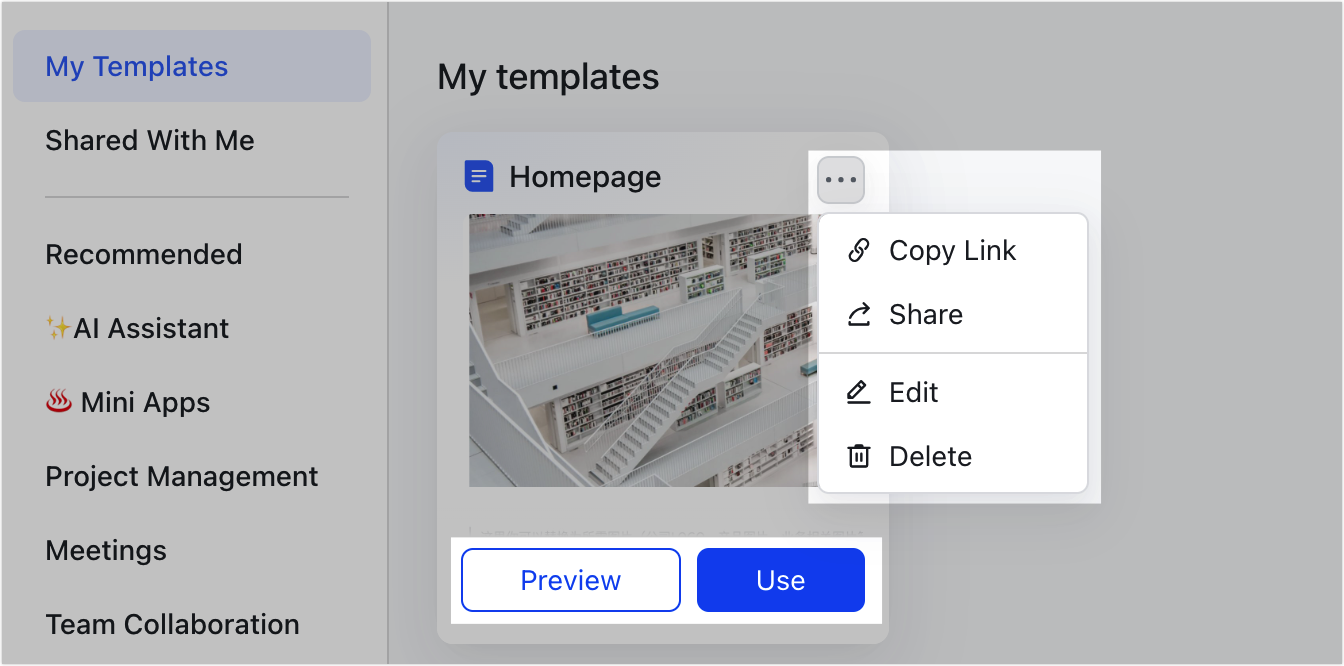1344x666 pixels.
Task: Choose Share in the open menu
Action: (x=925, y=314)
